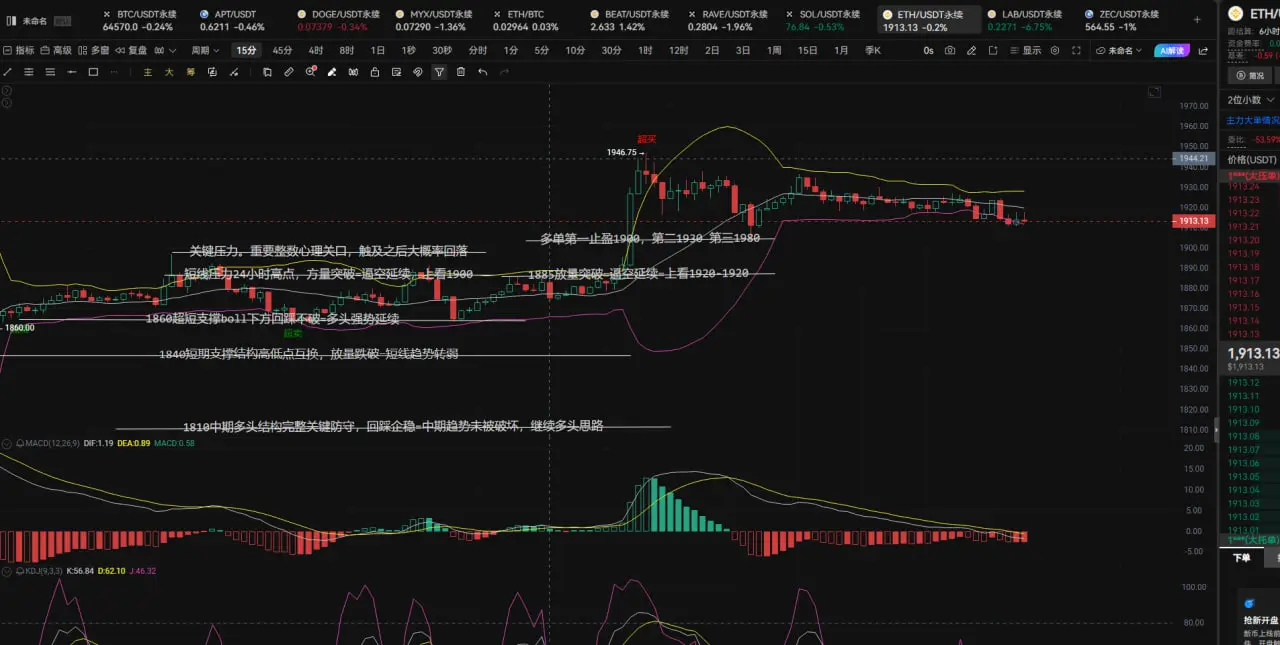Take a chart screenshot with camera icon
The width and height of the screenshot is (1280, 645).
pos(949,50)
